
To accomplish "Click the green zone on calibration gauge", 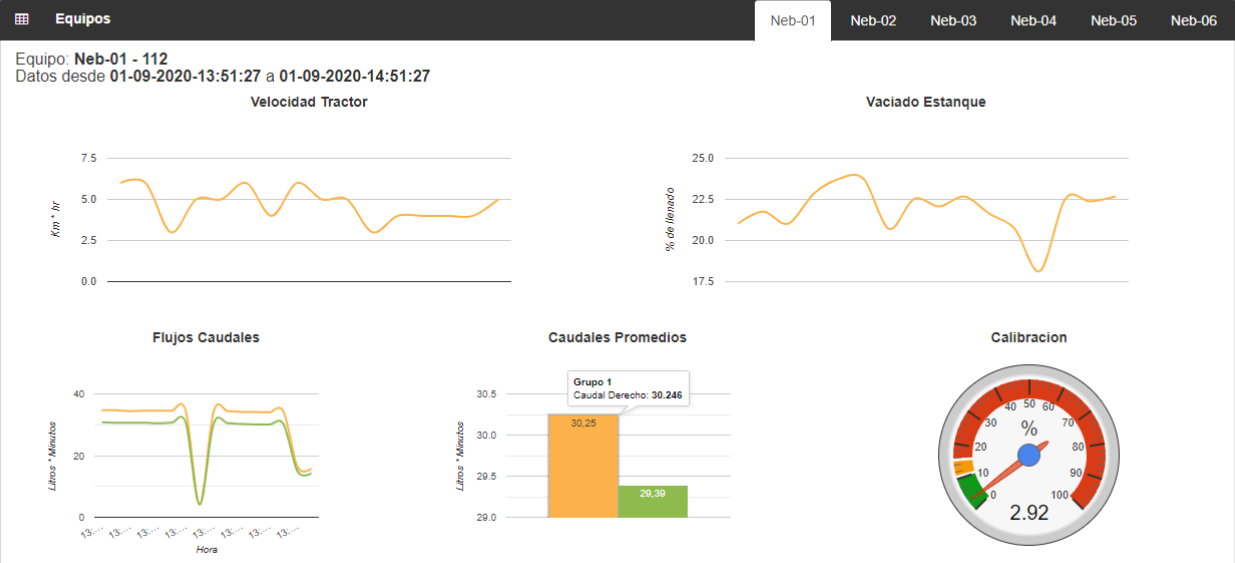I will point(969,490).
